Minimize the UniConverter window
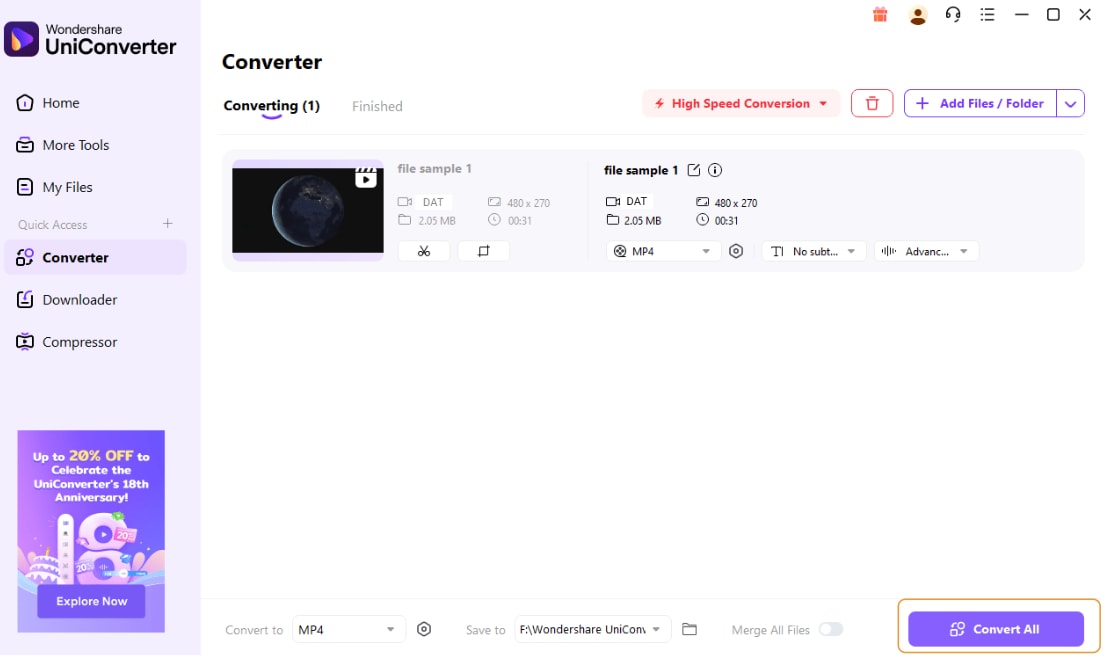This screenshot has width=1110, height=657. tap(1022, 15)
